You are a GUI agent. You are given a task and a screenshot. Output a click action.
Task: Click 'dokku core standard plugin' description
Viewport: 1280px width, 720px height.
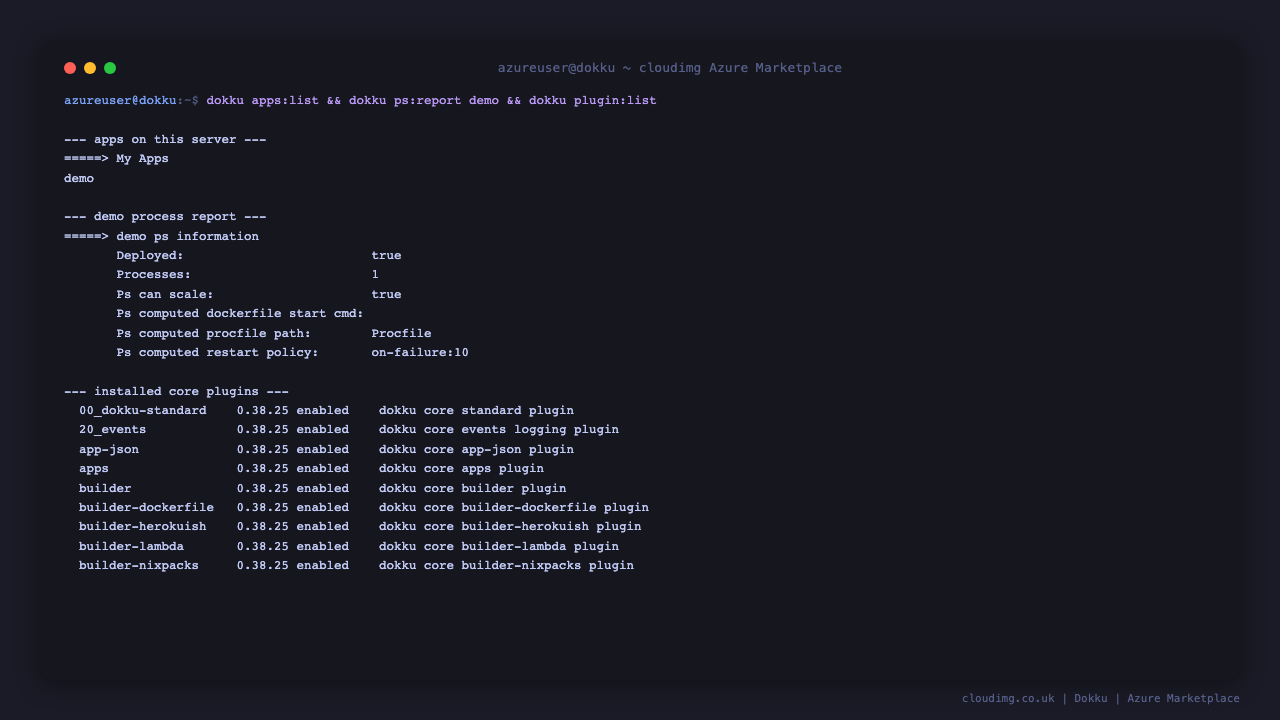coord(476,411)
